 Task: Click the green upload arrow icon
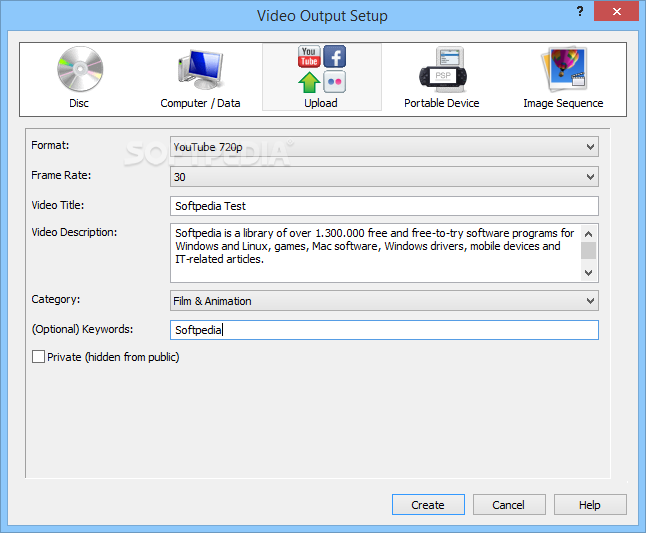(x=309, y=82)
